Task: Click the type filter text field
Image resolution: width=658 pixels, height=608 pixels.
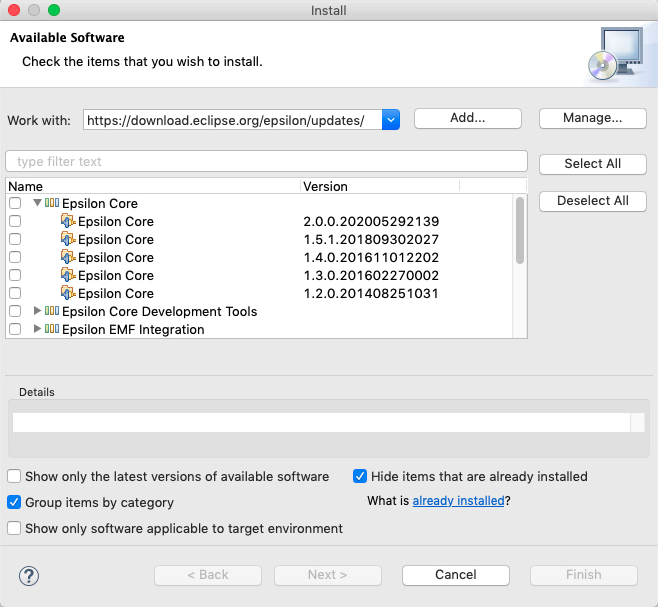Action: pyautogui.click(x=266, y=162)
